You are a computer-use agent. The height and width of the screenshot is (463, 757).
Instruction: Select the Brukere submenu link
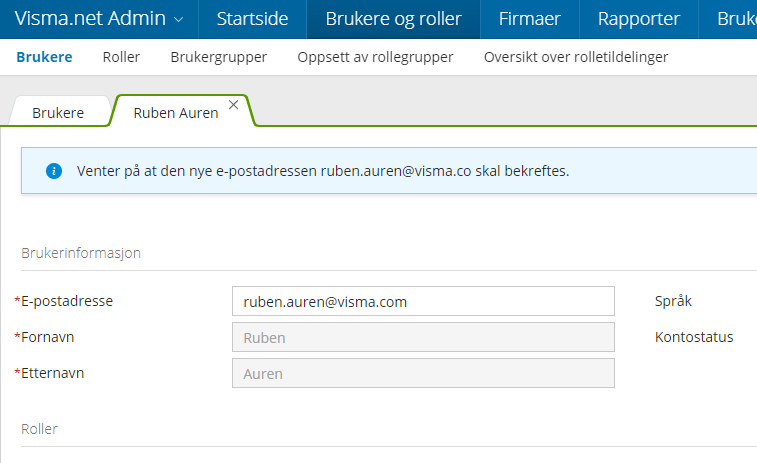tap(44, 57)
